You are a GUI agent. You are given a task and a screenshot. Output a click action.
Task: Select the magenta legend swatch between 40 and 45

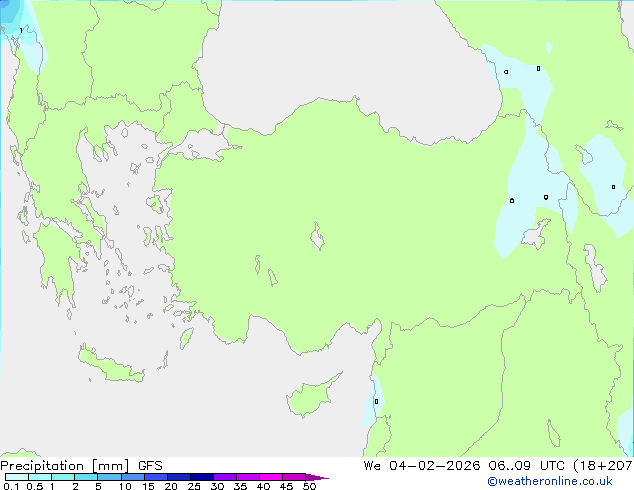271,477
